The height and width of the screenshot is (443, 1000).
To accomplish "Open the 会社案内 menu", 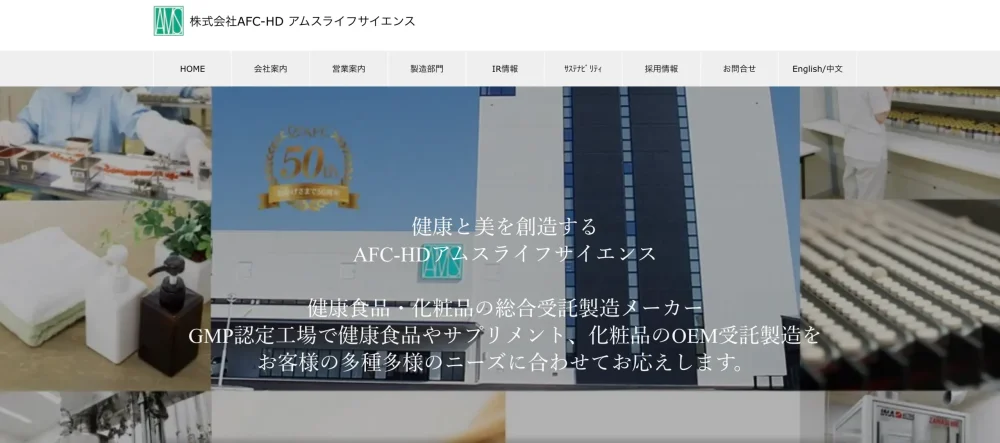I will 270,69.
